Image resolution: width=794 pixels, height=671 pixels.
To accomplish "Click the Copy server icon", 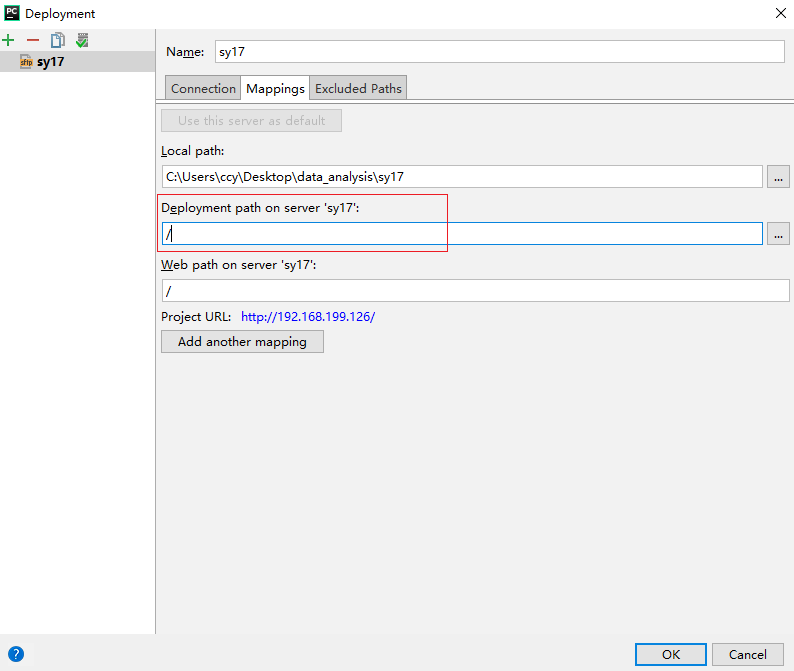I will (x=57, y=41).
